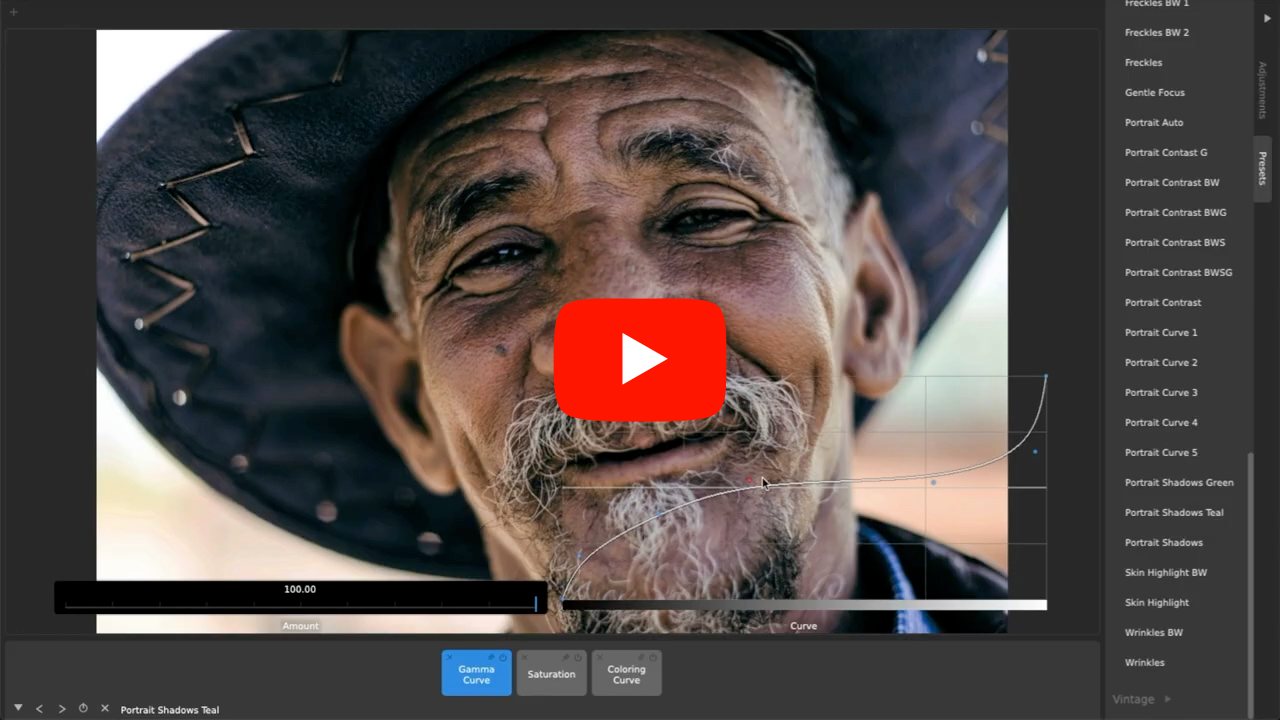Viewport: 1280px width, 720px height.
Task: Apply the Portrait Shadows Teal preset in list
Action: tap(1174, 513)
